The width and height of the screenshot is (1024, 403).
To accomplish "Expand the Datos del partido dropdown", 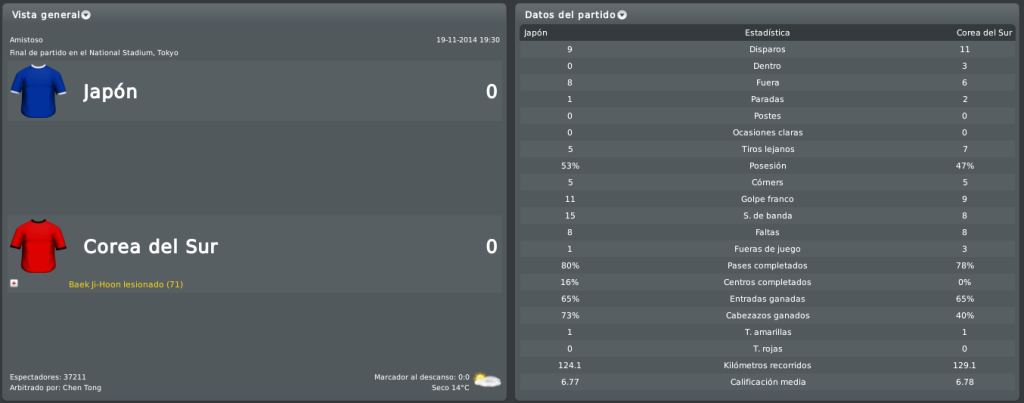I will click(x=622, y=15).
